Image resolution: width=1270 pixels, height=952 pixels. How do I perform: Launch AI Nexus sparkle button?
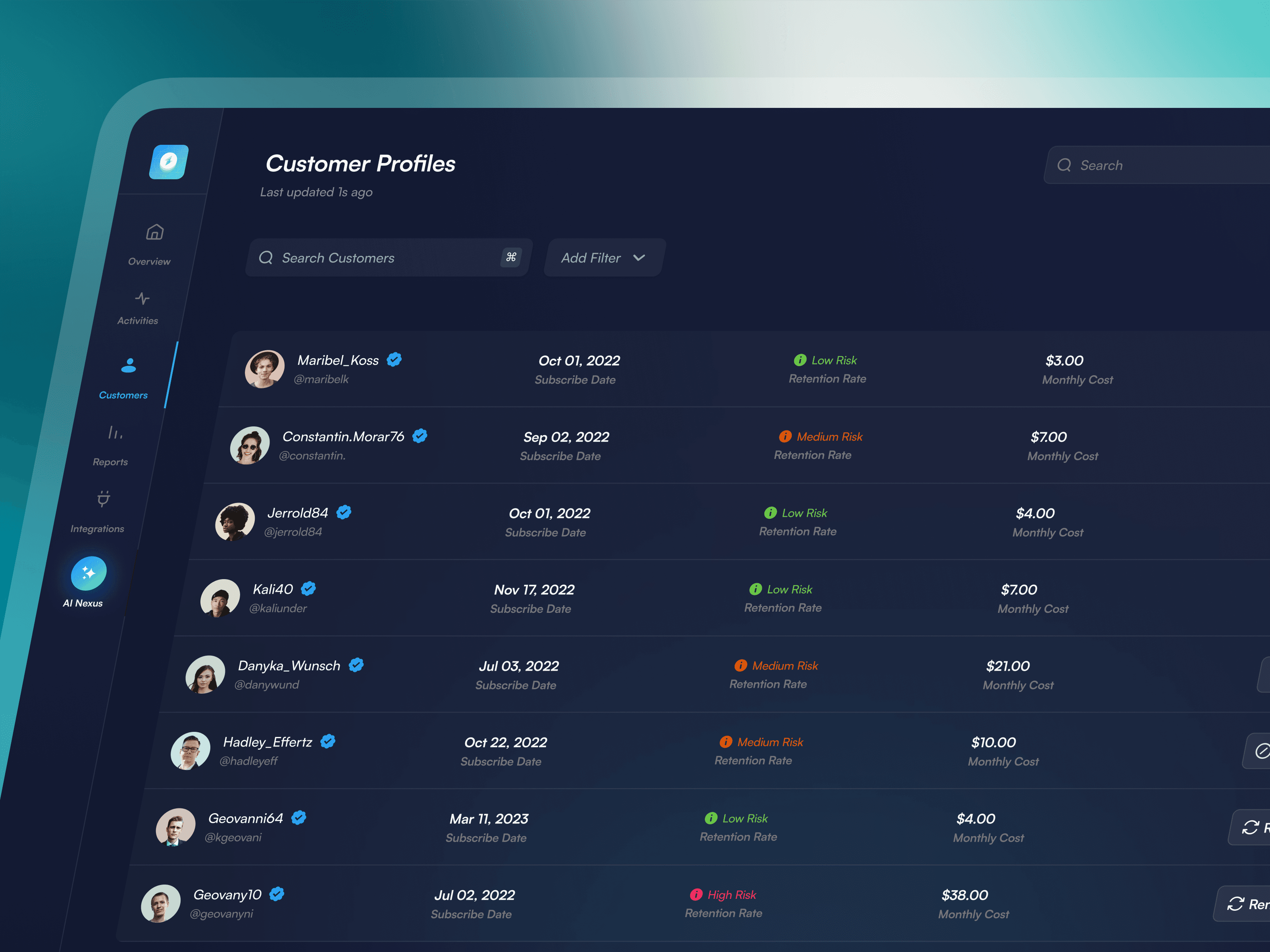(x=89, y=573)
